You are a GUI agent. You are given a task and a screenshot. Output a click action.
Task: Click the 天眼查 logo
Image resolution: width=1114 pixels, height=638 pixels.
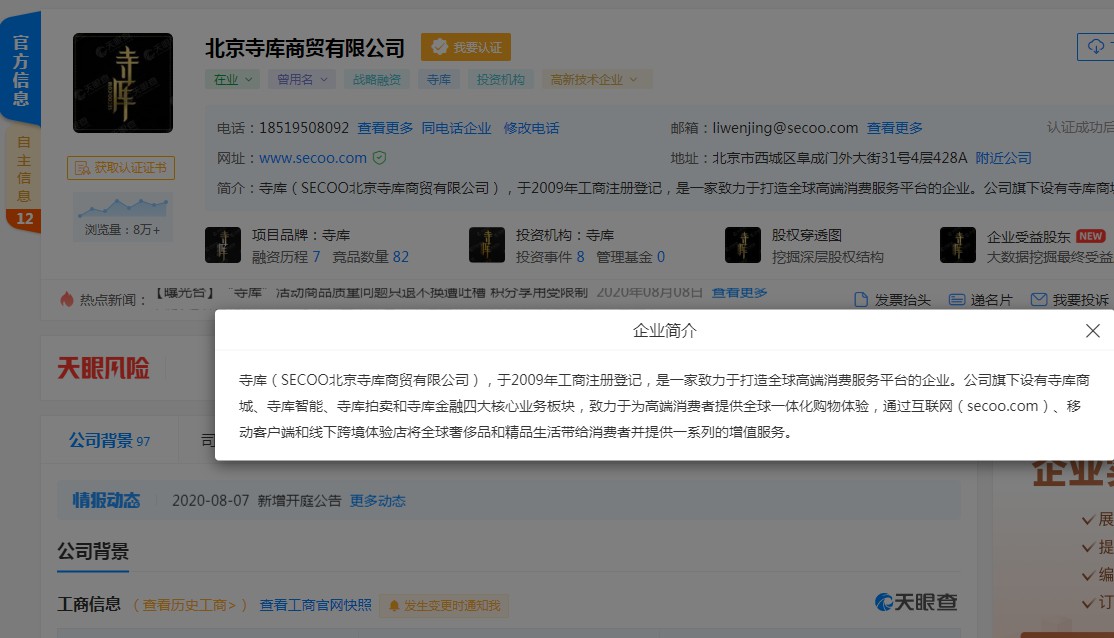coord(916,602)
